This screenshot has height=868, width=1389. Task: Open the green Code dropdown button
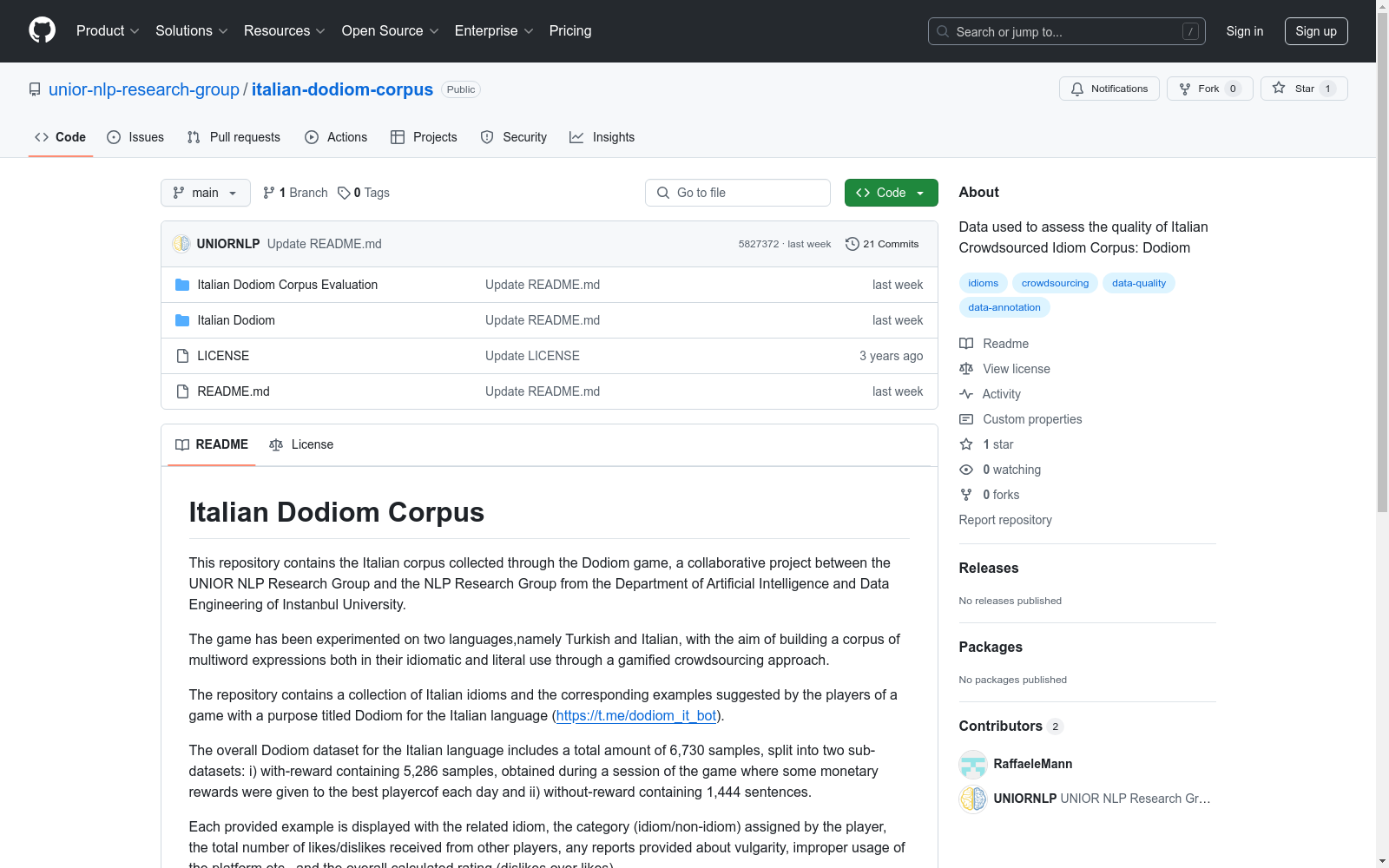click(x=891, y=193)
